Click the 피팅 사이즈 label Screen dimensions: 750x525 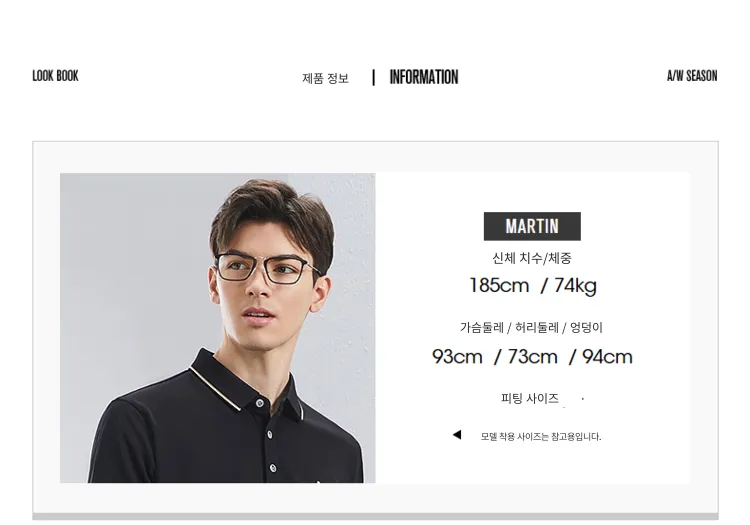coord(529,398)
